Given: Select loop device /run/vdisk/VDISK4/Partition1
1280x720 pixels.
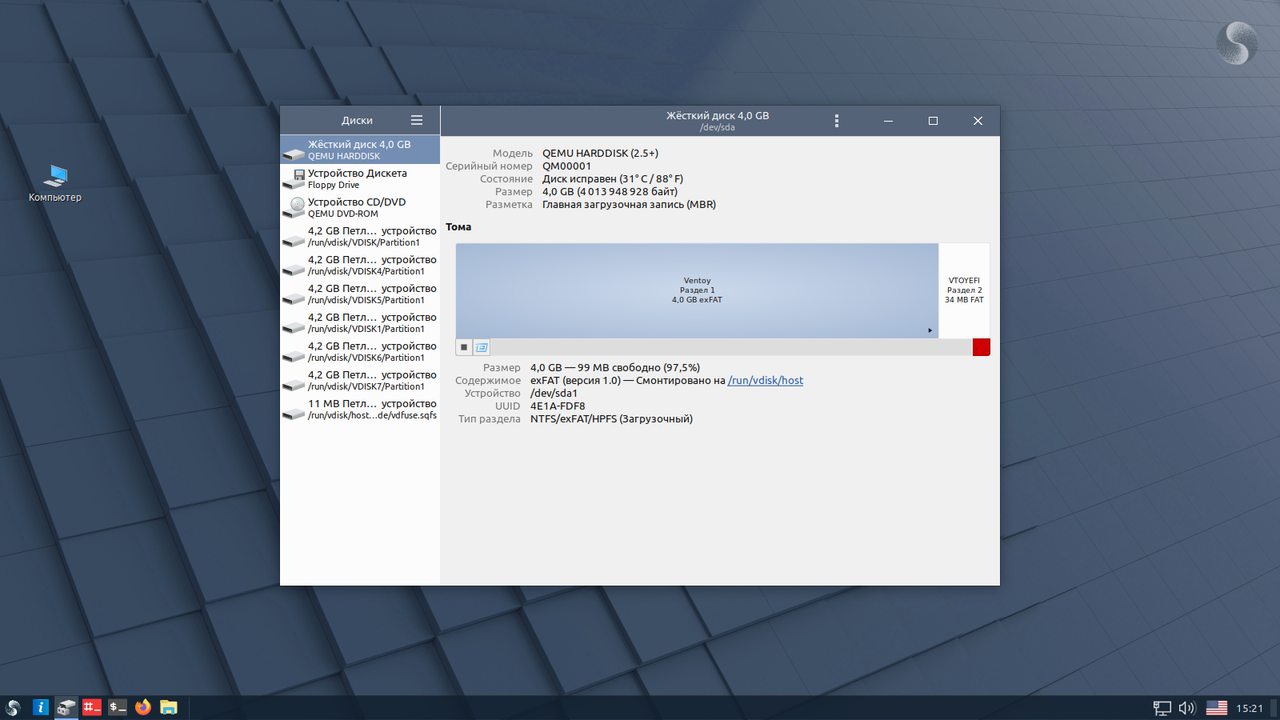Looking at the screenshot, I should click(360, 265).
